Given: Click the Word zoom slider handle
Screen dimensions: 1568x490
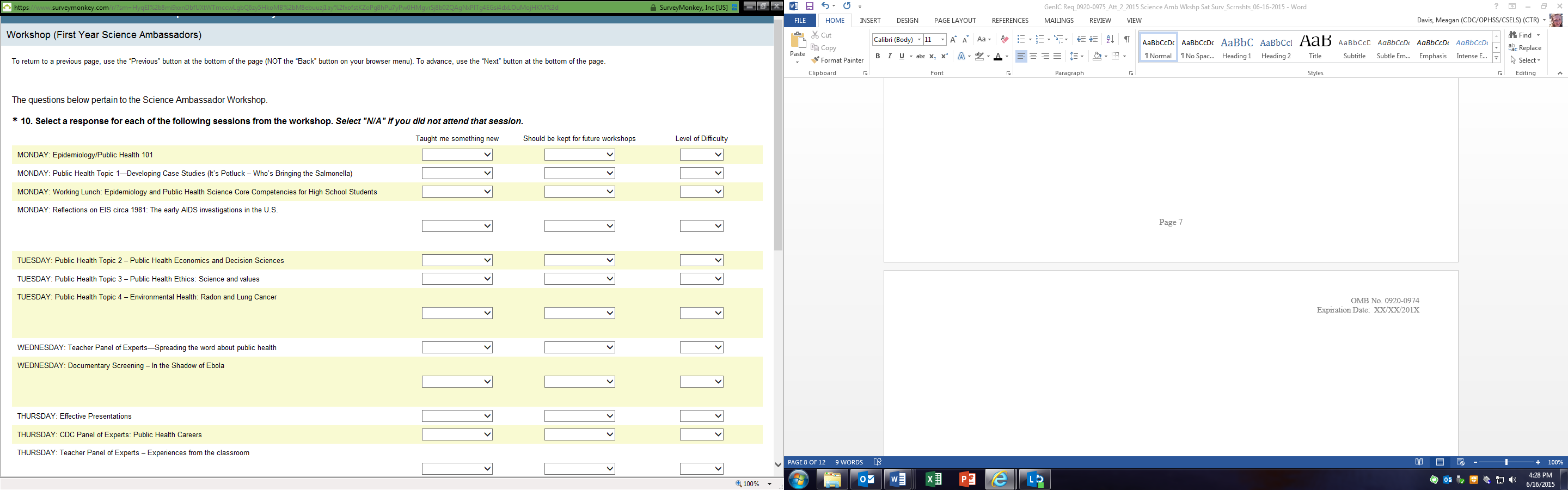Looking at the screenshot, I should tap(1506, 463).
